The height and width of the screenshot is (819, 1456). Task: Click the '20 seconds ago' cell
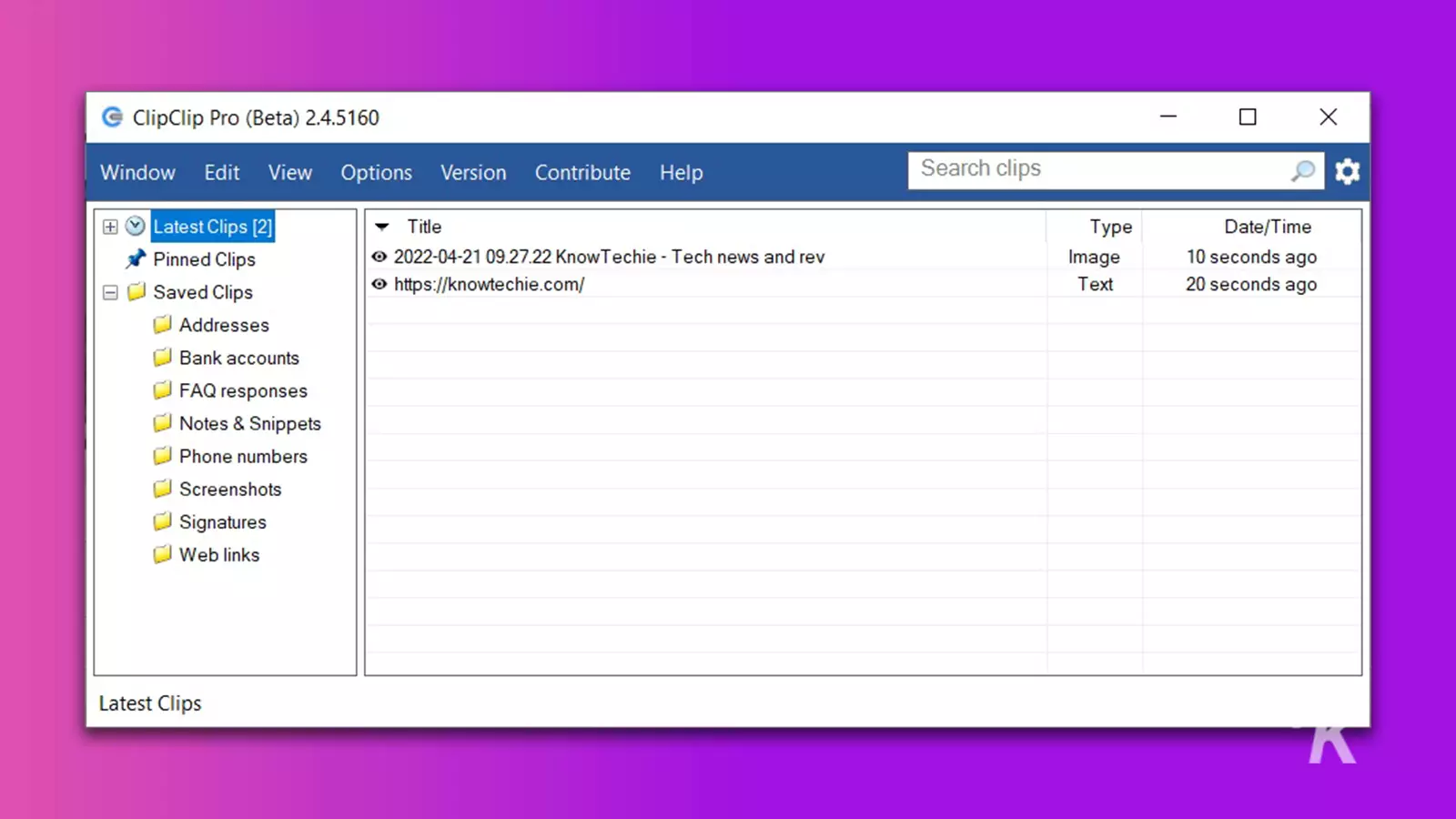1251,284
